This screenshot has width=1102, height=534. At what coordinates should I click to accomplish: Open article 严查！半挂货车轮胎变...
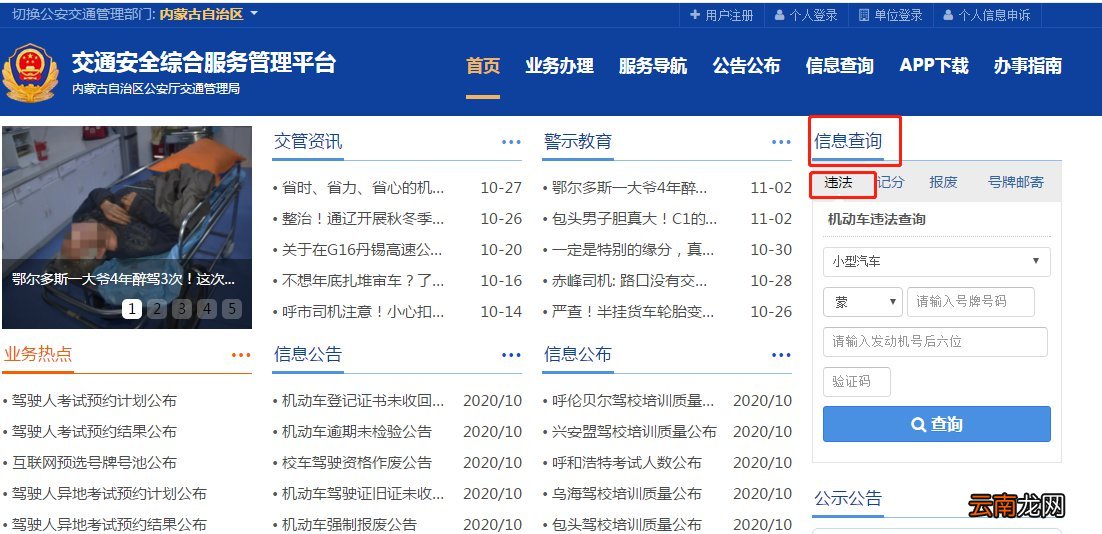click(x=632, y=311)
